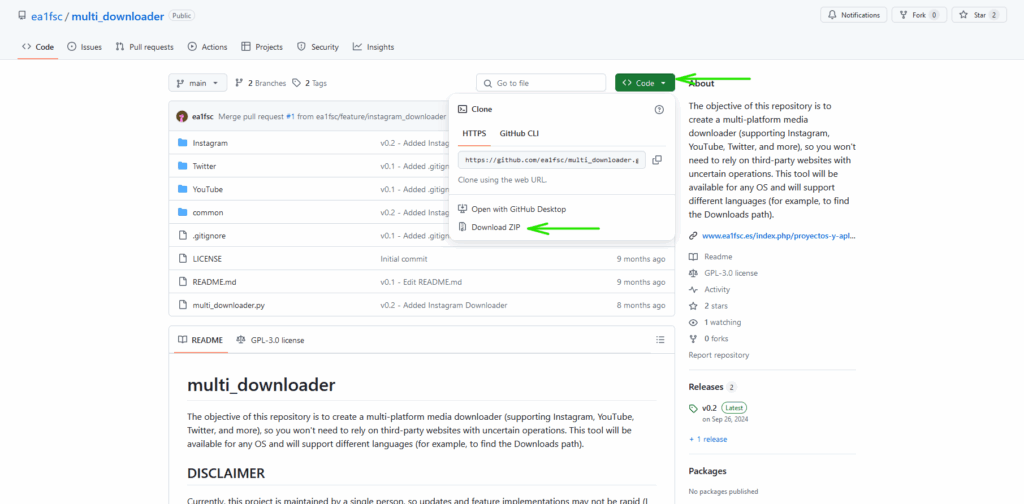
Task: Open the multi_downloader repository name link
Action: (x=118, y=16)
